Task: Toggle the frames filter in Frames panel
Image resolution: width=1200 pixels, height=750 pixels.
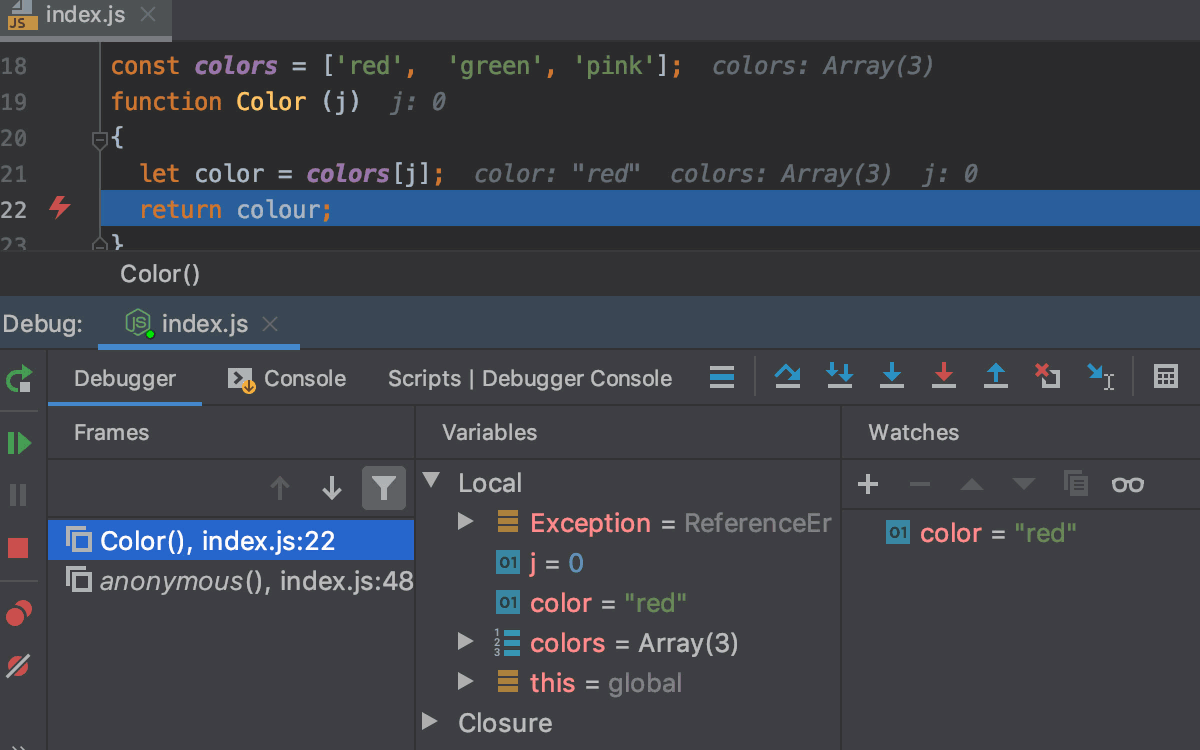Action: pos(384,487)
